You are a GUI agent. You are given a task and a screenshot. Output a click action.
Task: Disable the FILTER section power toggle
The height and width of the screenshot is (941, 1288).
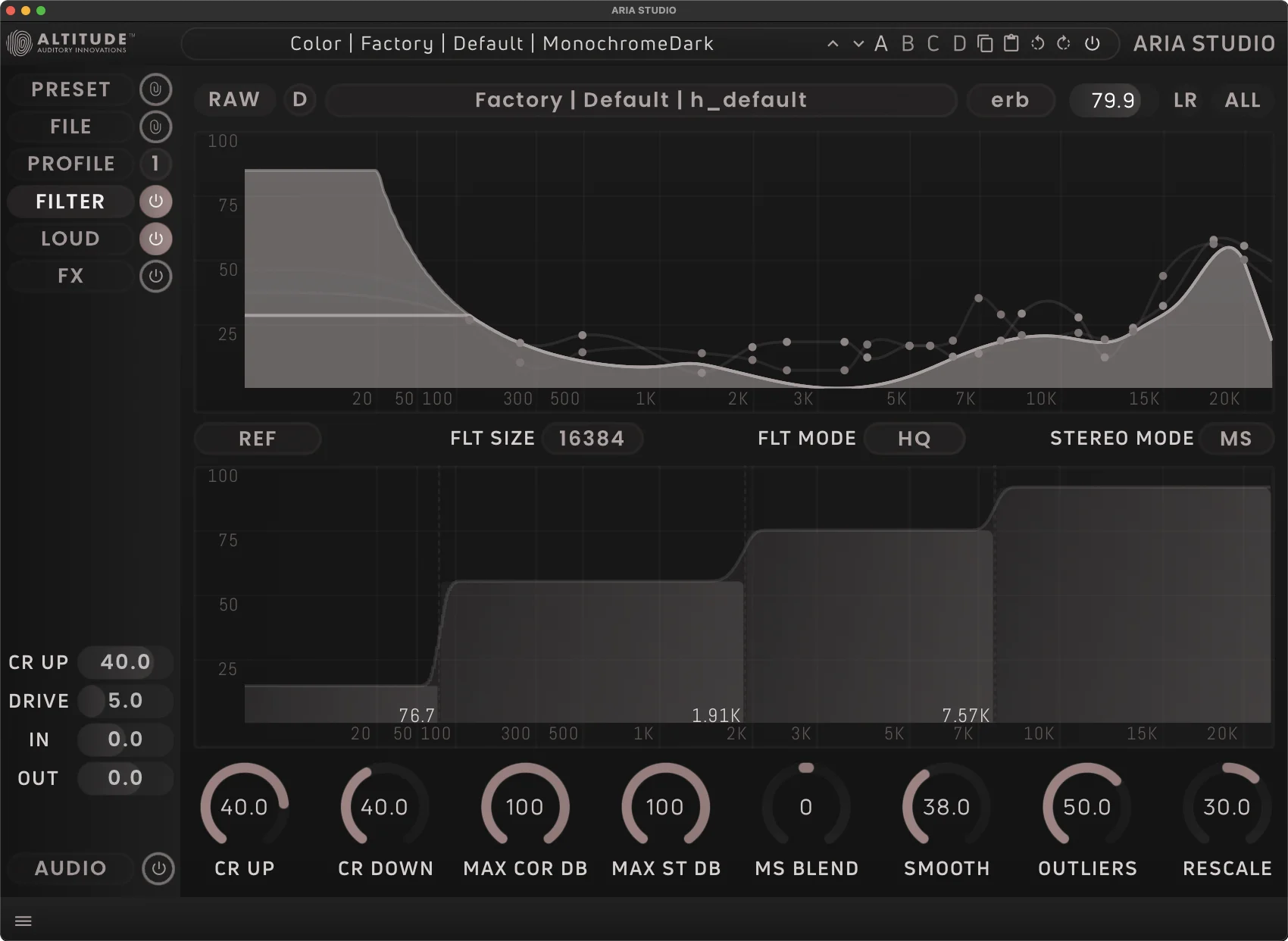pos(156,201)
